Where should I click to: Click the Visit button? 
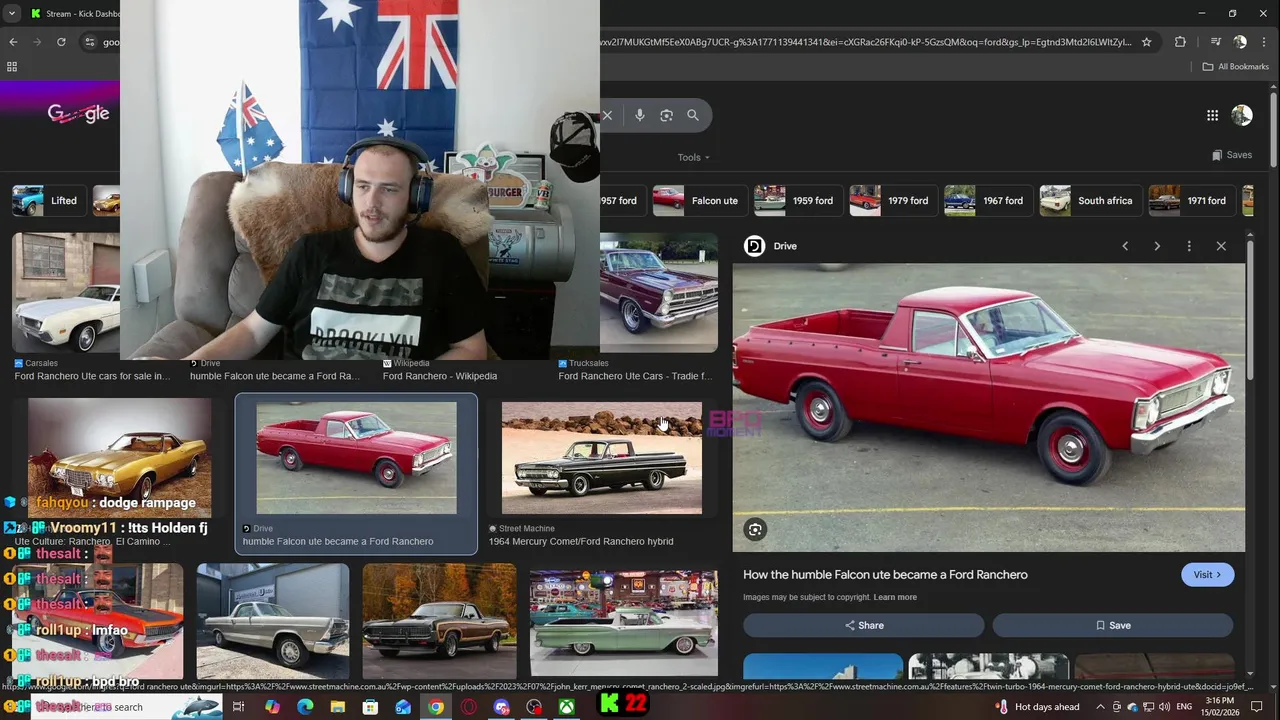[1207, 575]
